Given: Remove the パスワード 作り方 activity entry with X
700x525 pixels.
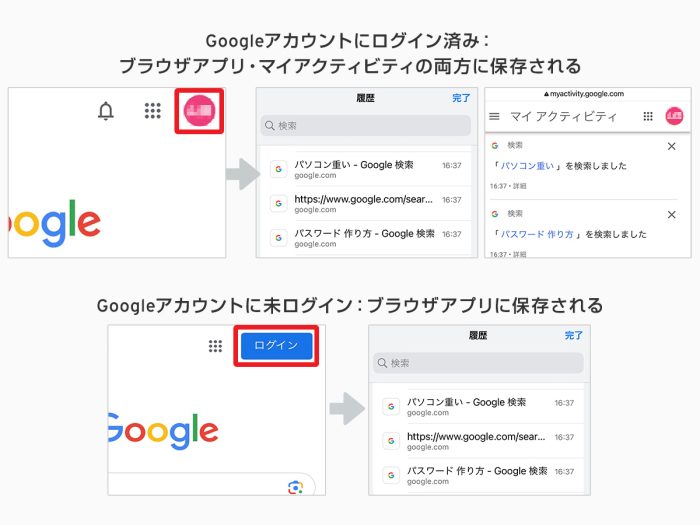Looking at the screenshot, I should [x=671, y=215].
